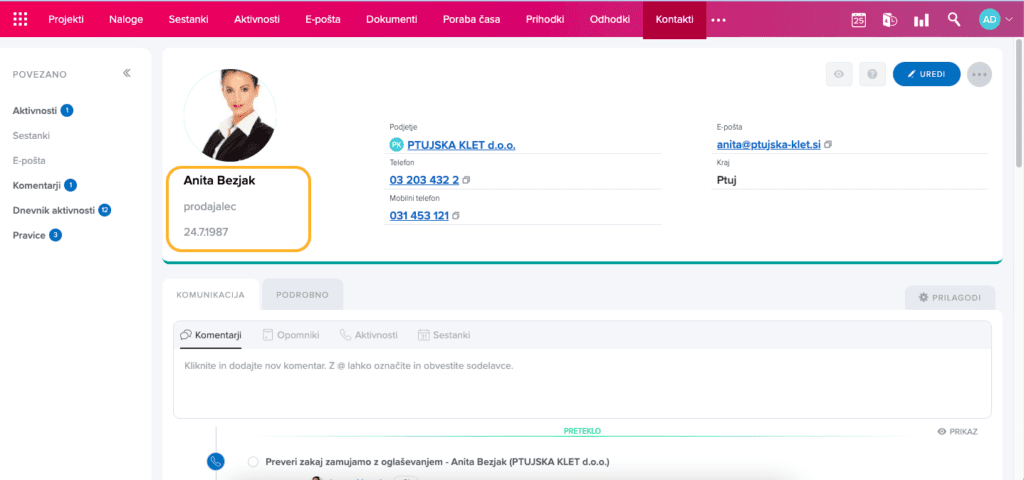
Task: Collapse the Povezano sidebar panel
Action: [x=127, y=73]
